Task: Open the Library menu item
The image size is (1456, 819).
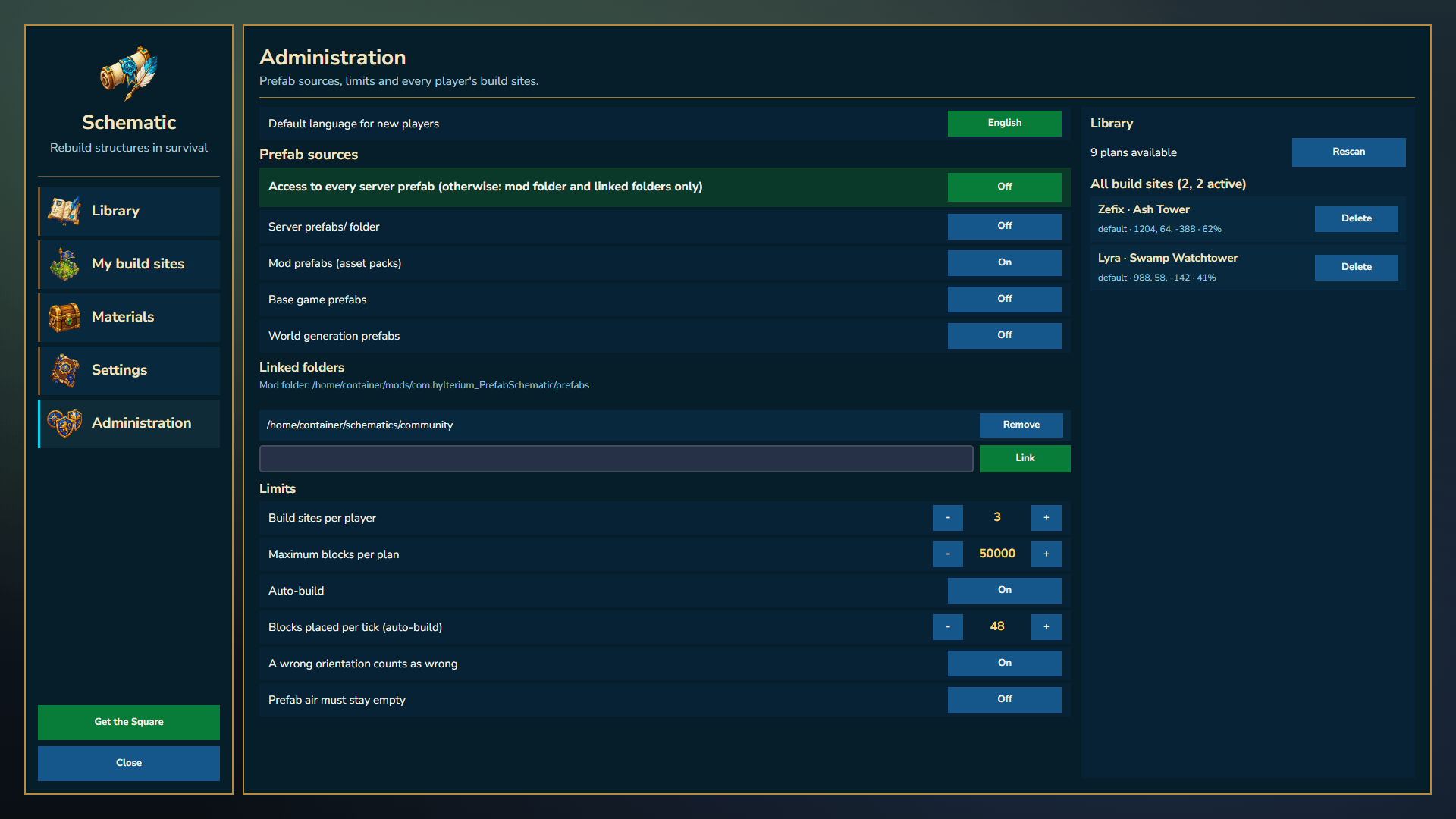Action: click(x=130, y=211)
